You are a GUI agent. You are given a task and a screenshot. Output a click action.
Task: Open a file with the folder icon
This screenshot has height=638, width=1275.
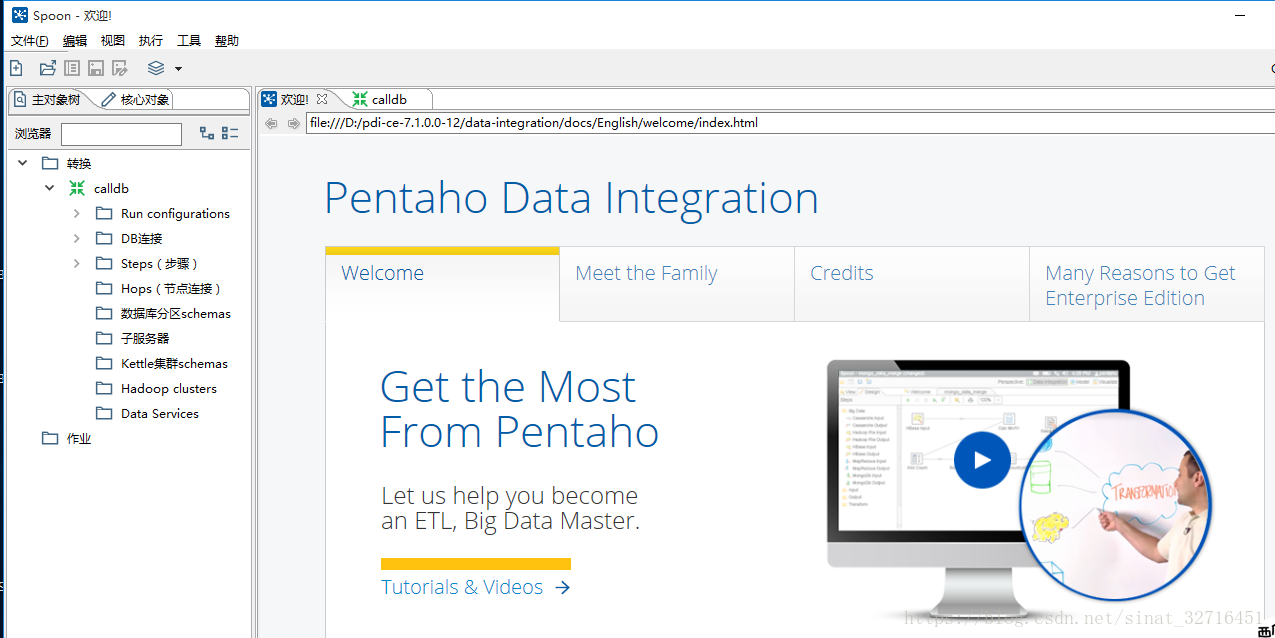pyautogui.click(x=47, y=68)
